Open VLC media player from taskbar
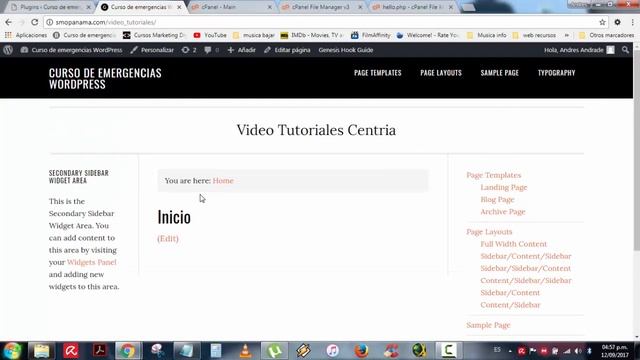The width and height of the screenshot is (640, 360). (x=245, y=351)
